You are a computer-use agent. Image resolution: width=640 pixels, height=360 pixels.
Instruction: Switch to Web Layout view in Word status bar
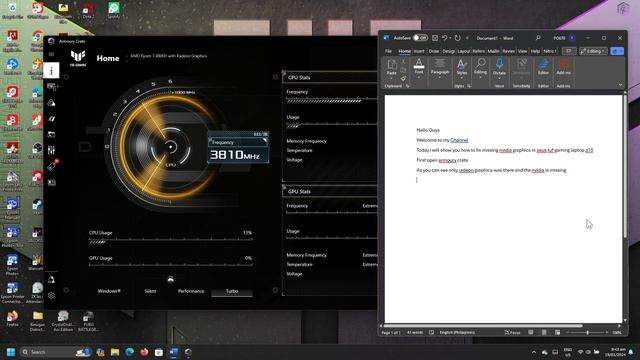tap(558, 333)
